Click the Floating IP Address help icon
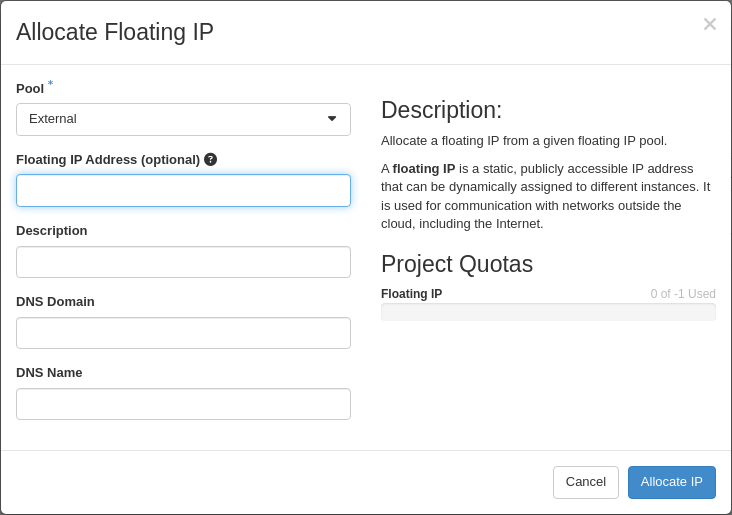This screenshot has height=515, width=732. [x=211, y=160]
